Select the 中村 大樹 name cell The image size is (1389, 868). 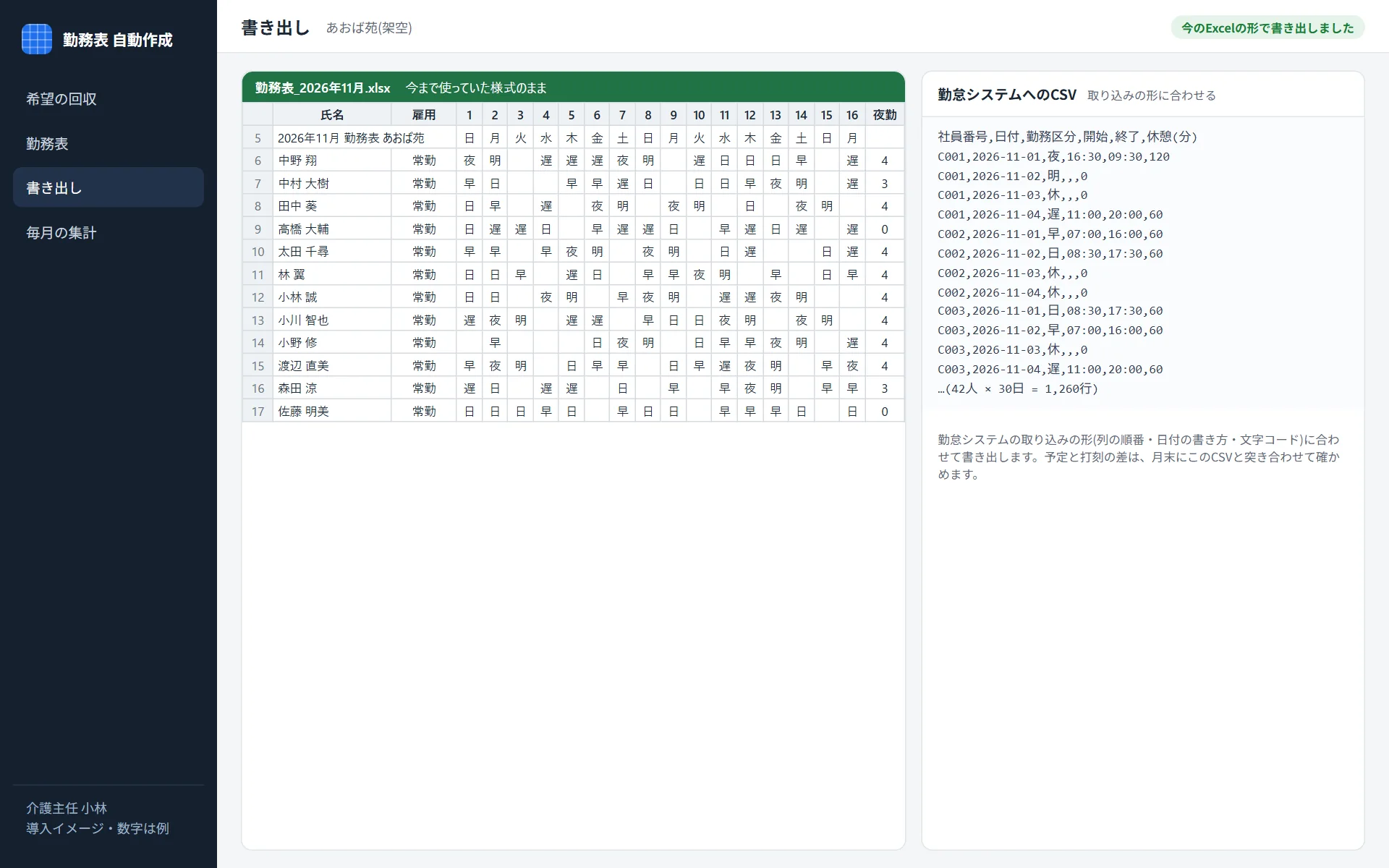[332, 183]
